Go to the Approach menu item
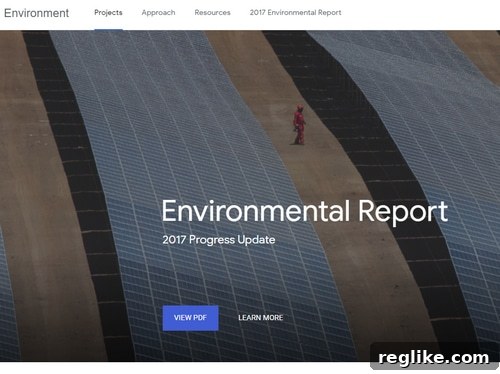The height and width of the screenshot is (374, 500). 158,13
